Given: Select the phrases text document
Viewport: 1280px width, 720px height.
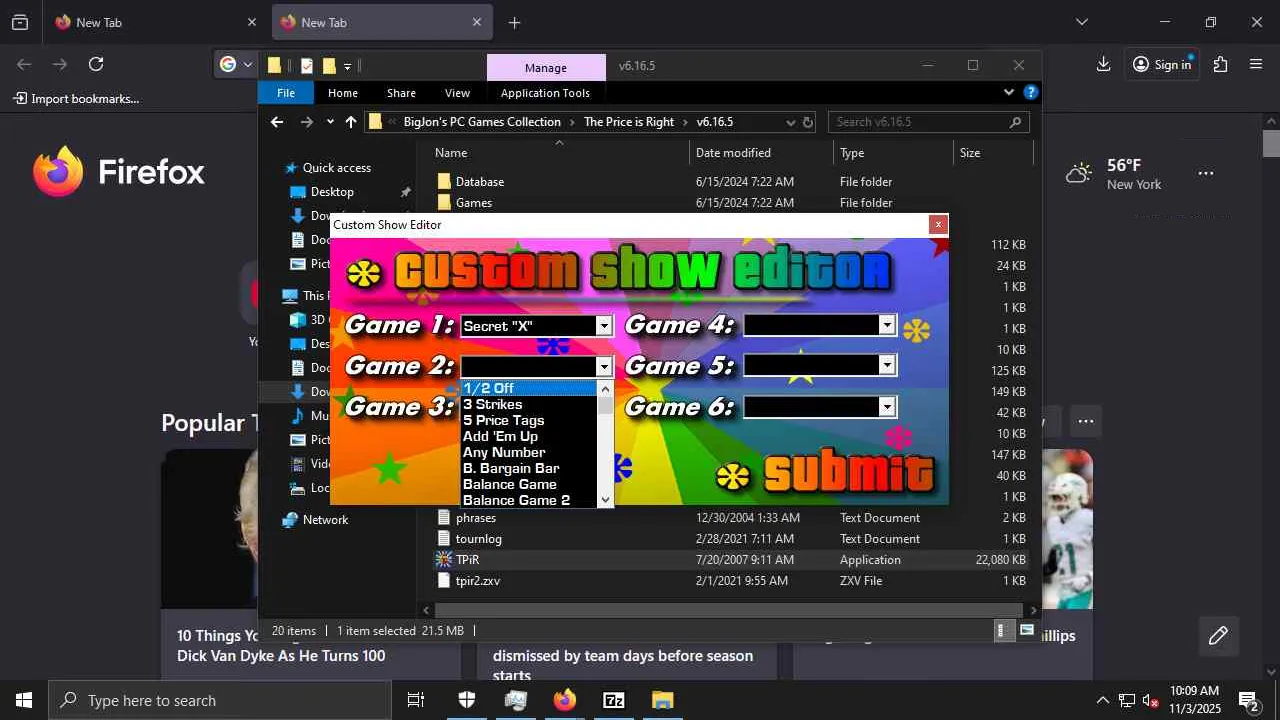Looking at the screenshot, I should click(476, 518).
